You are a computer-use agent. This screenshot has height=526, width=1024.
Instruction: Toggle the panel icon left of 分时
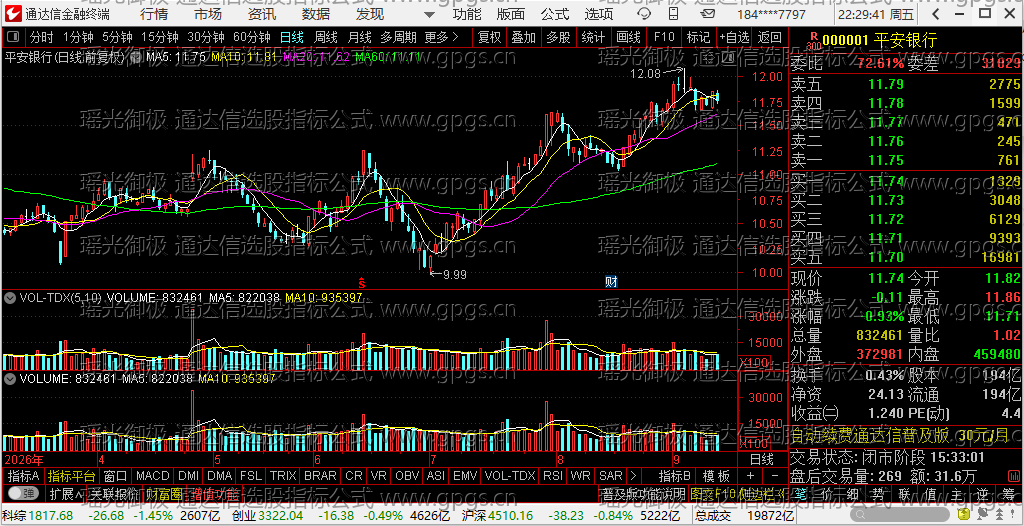[x=14, y=37]
